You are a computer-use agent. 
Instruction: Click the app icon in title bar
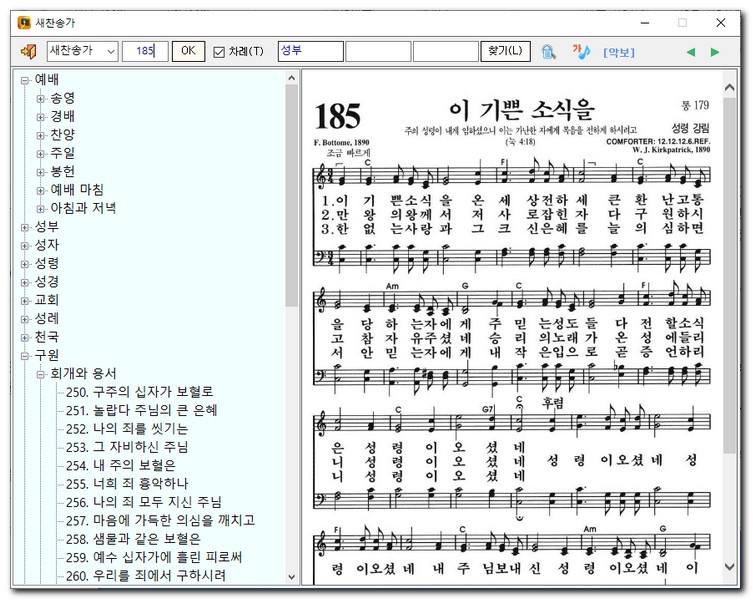(24, 22)
